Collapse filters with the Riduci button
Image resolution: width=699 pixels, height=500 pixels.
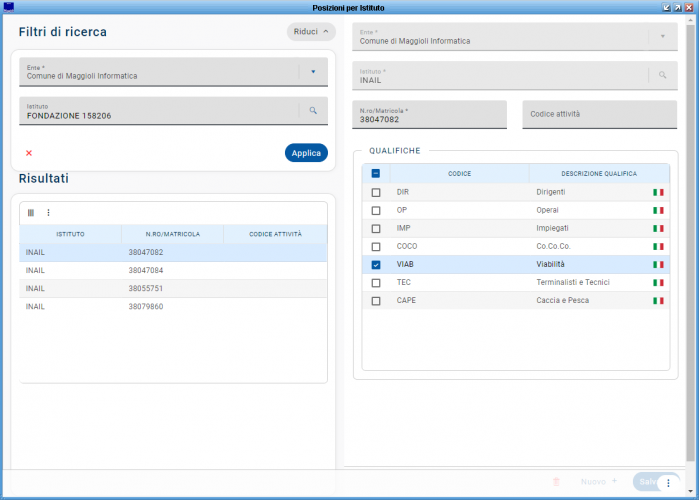point(310,32)
